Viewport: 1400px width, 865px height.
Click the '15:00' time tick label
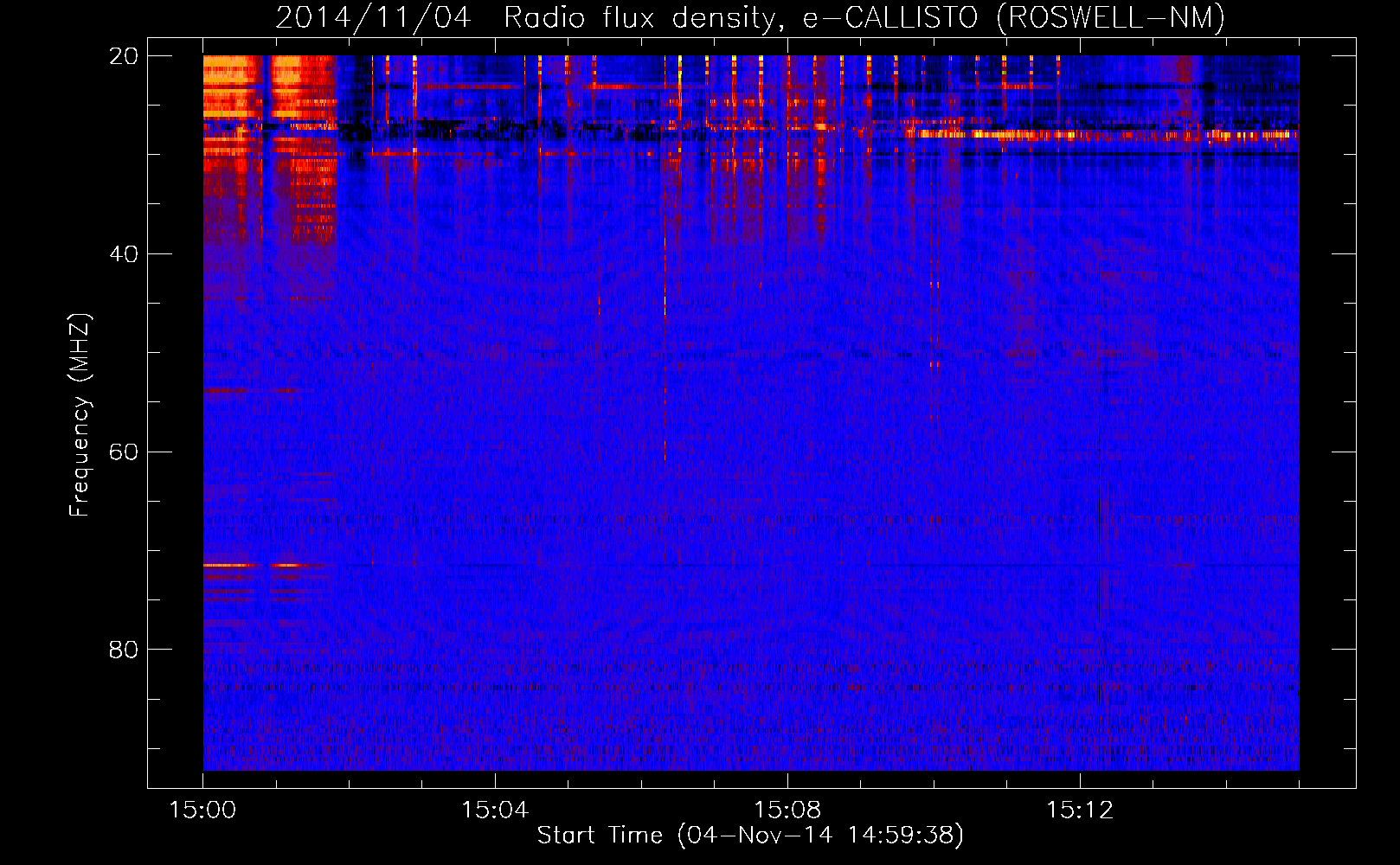(x=202, y=810)
